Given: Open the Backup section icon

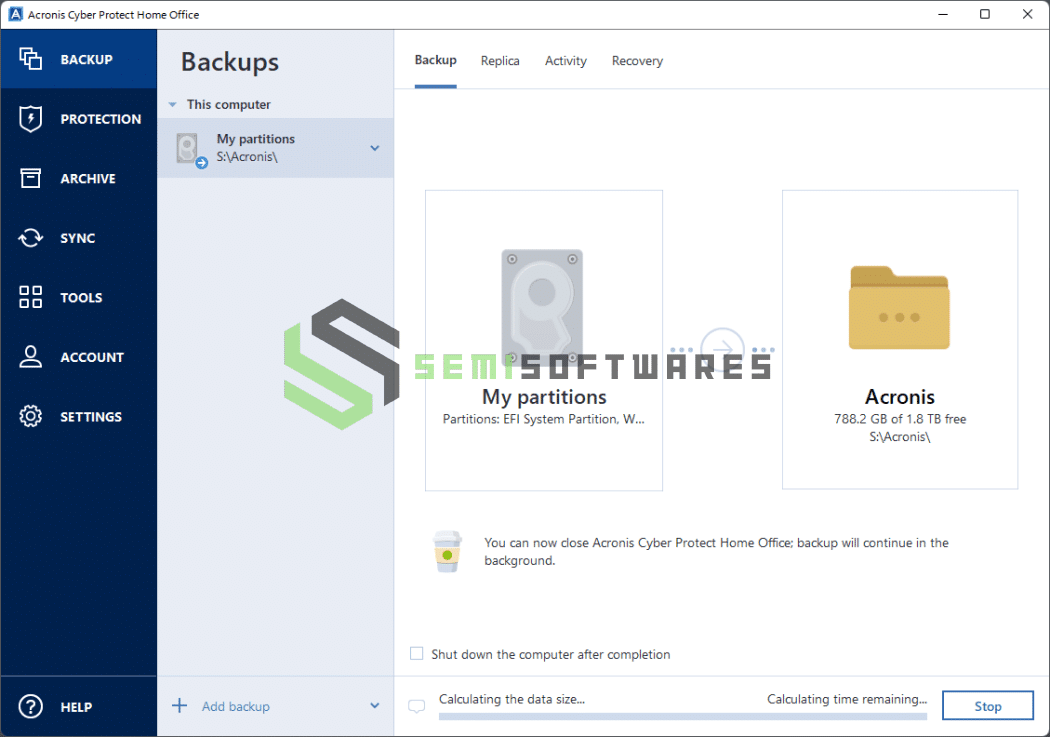Looking at the screenshot, I should point(30,59).
